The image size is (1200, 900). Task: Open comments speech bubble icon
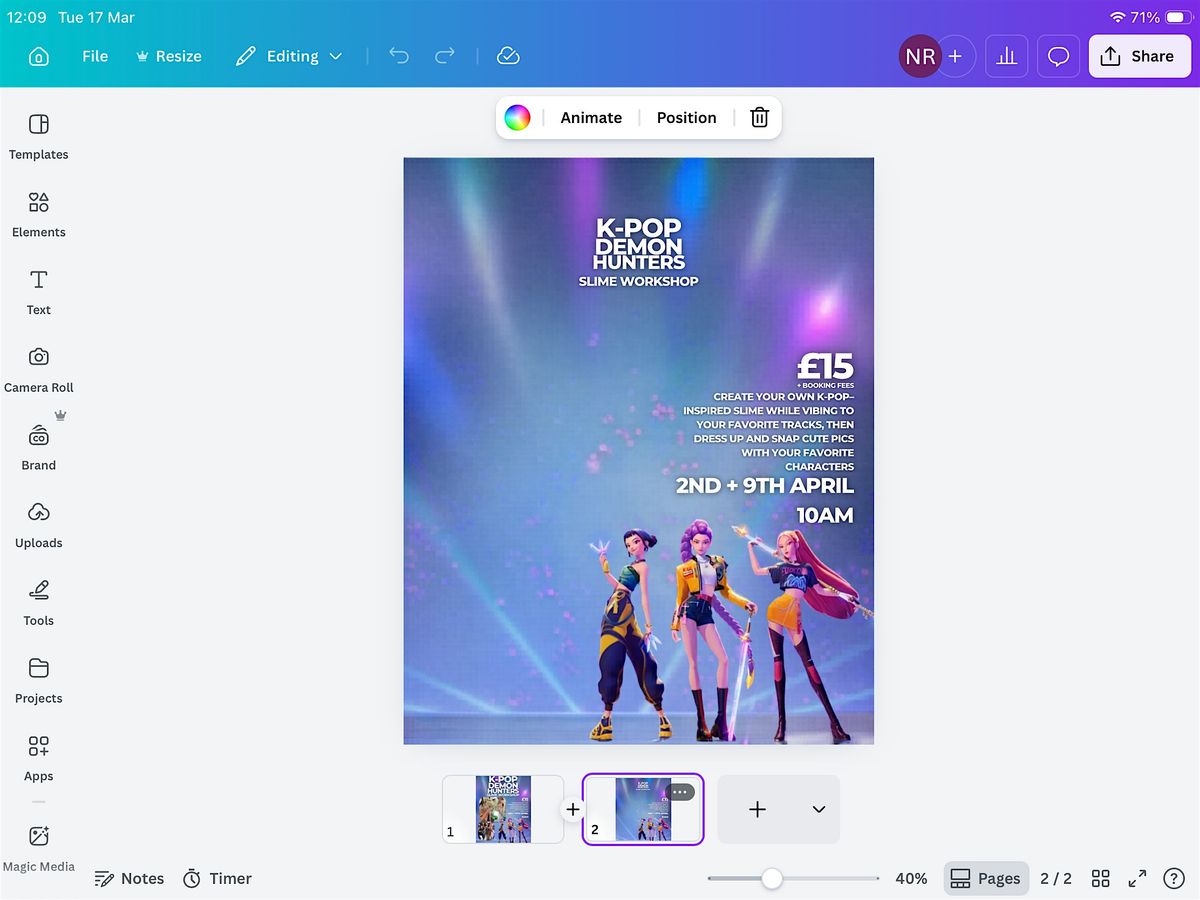[1058, 57]
